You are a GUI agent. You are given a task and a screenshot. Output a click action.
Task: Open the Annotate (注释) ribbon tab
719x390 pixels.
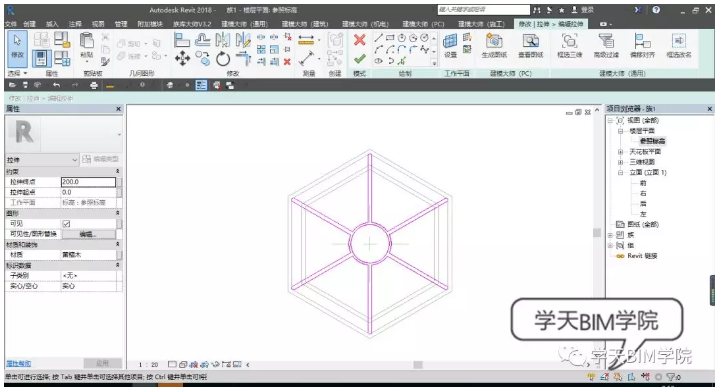75,24
